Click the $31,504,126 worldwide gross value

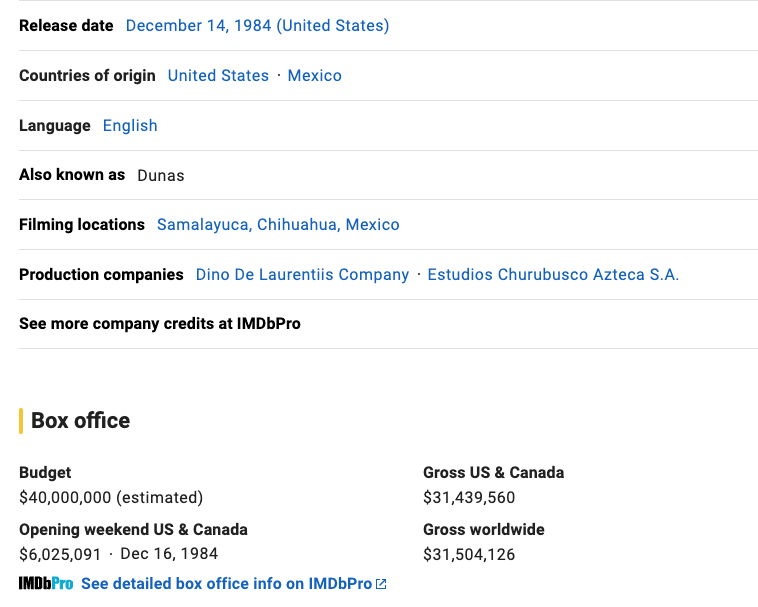click(x=469, y=554)
